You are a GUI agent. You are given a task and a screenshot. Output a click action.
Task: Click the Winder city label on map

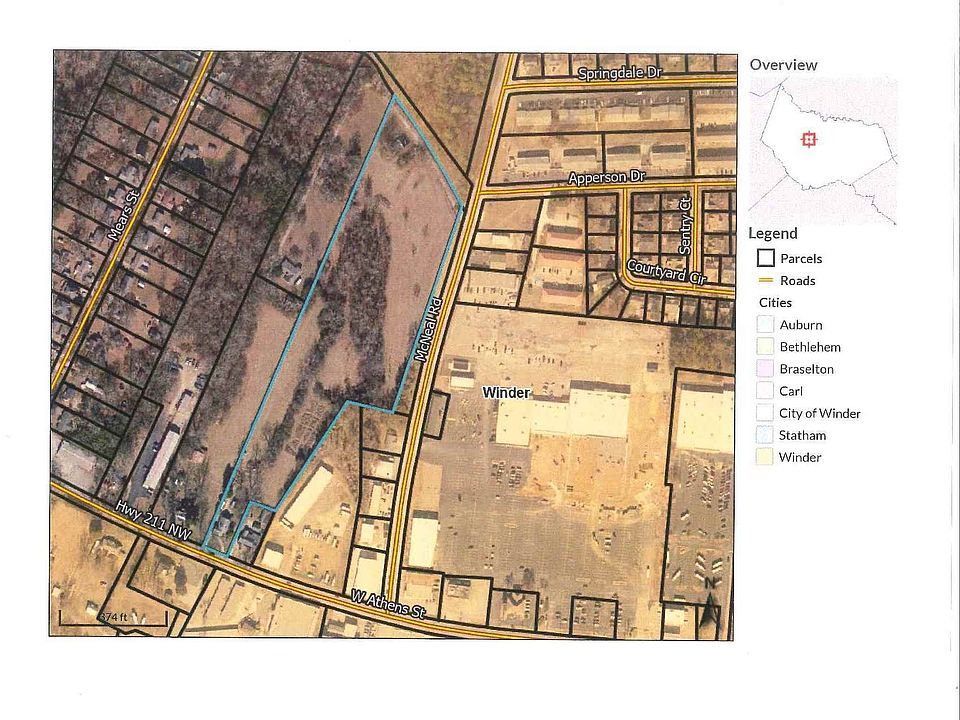pyautogui.click(x=506, y=393)
